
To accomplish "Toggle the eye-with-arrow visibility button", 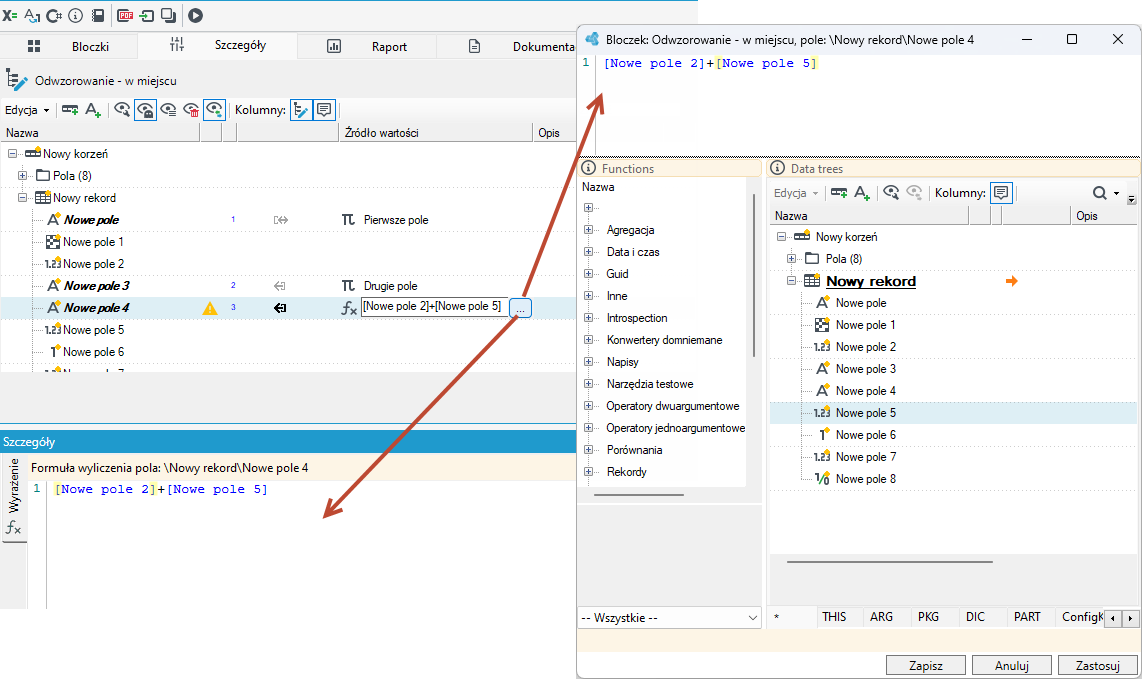I will [215, 110].
